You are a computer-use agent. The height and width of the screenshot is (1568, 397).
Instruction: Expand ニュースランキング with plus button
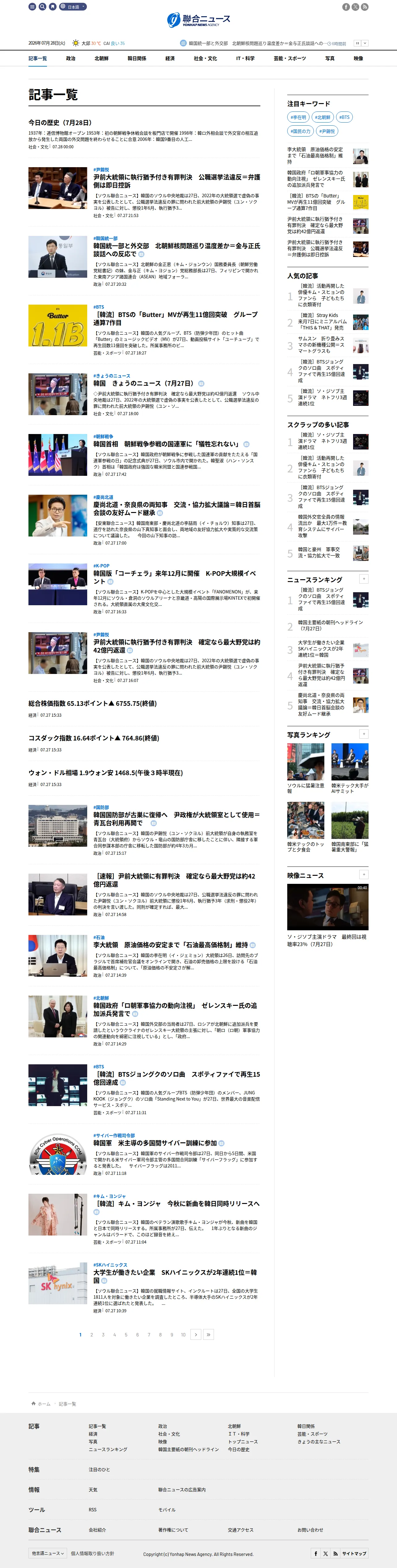(x=364, y=579)
